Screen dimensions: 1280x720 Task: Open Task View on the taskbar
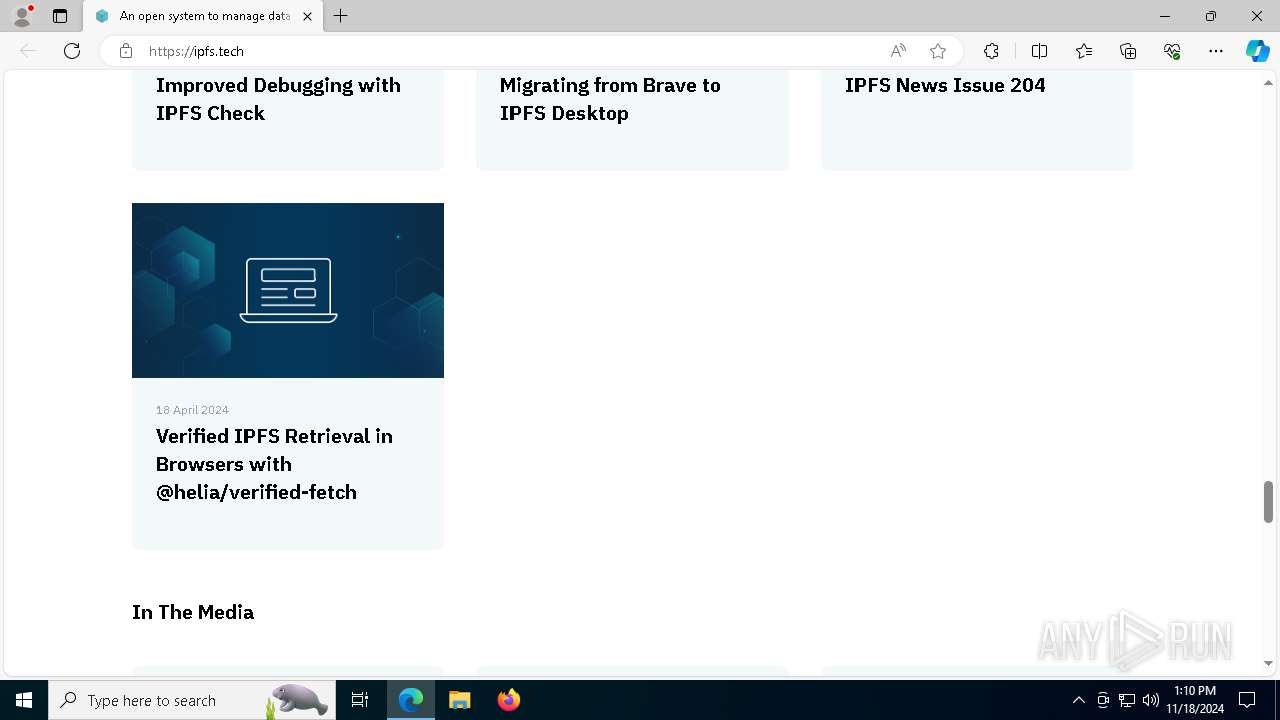point(360,700)
